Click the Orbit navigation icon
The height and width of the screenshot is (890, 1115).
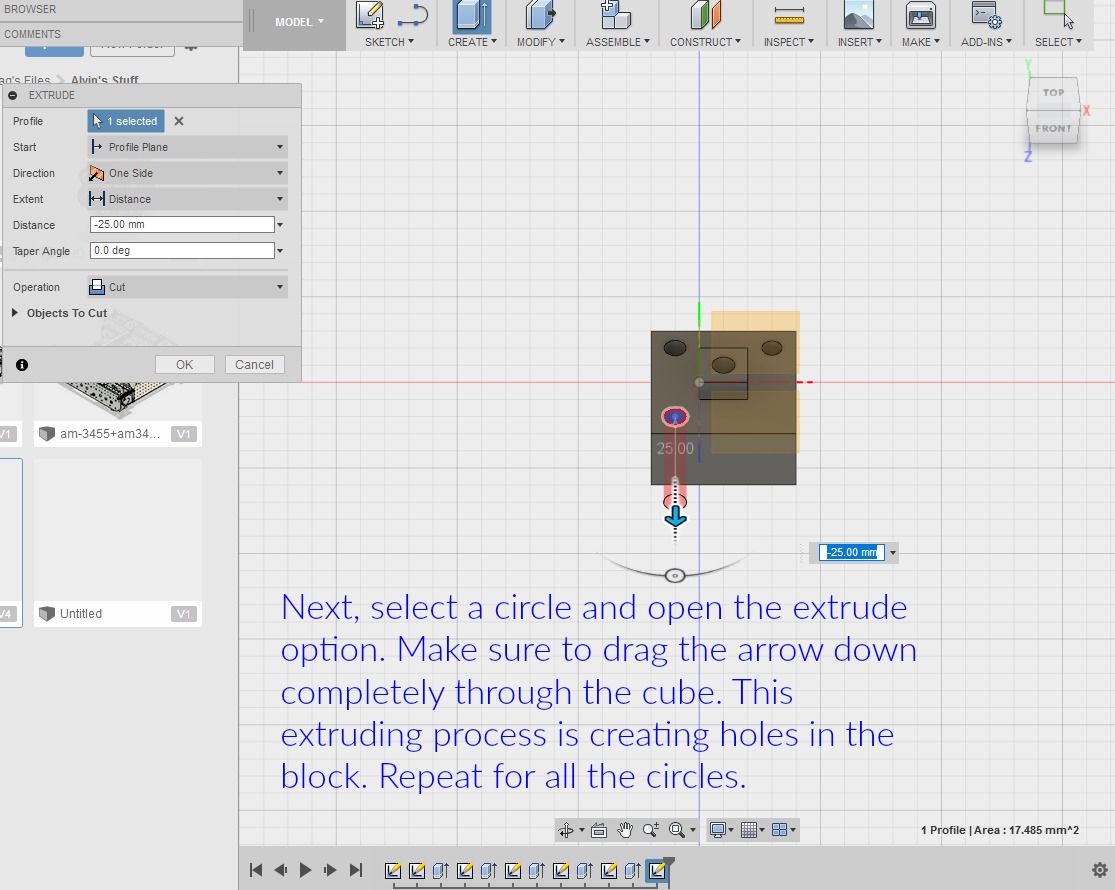pos(566,830)
